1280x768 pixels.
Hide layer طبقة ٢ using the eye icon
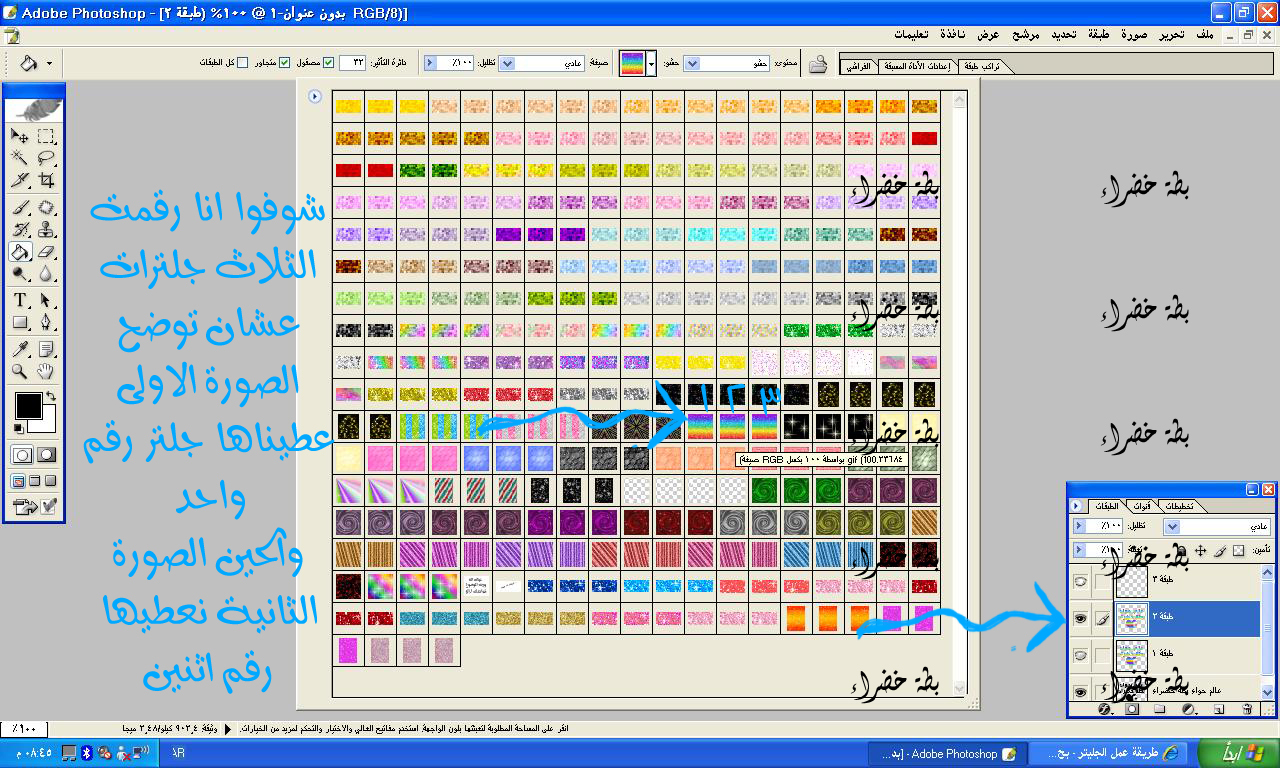pos(1080,619)
